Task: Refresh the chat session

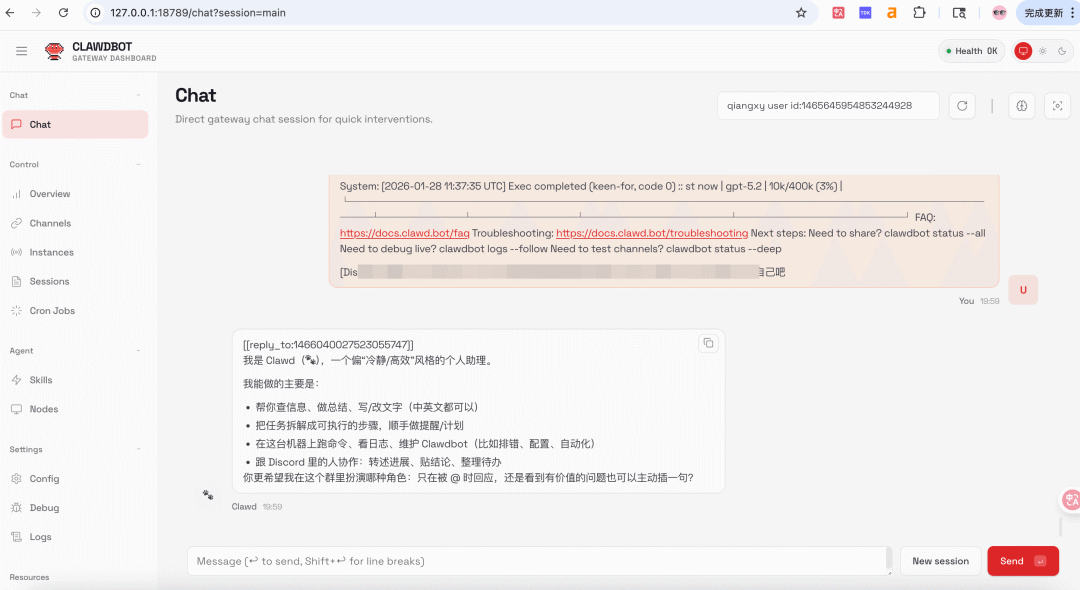Action: coord(961,105)
